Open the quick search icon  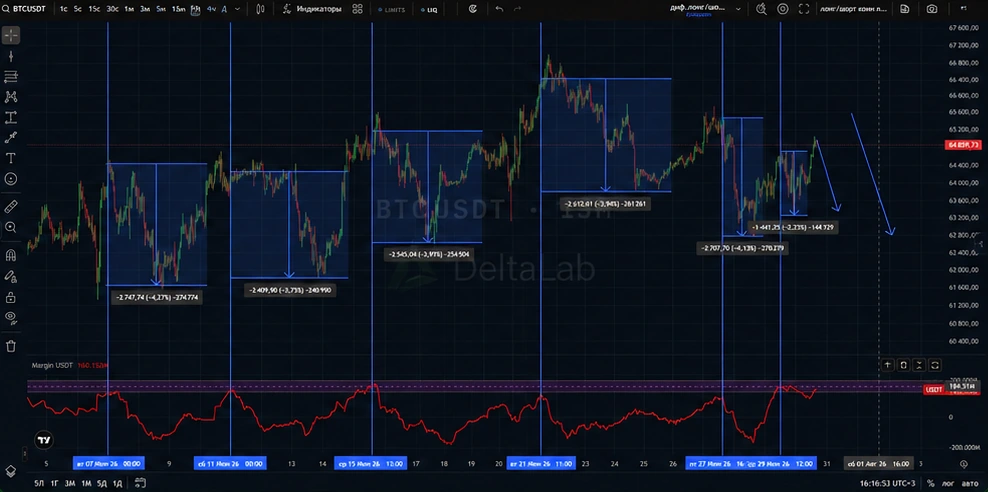coord(761,9)
